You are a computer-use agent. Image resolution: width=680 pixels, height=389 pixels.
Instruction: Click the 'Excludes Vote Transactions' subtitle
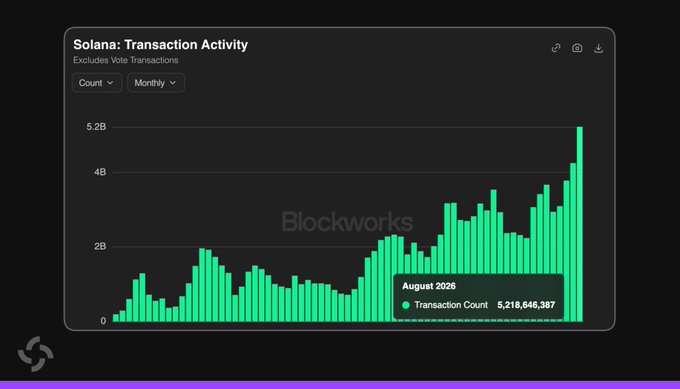[126, 60]
